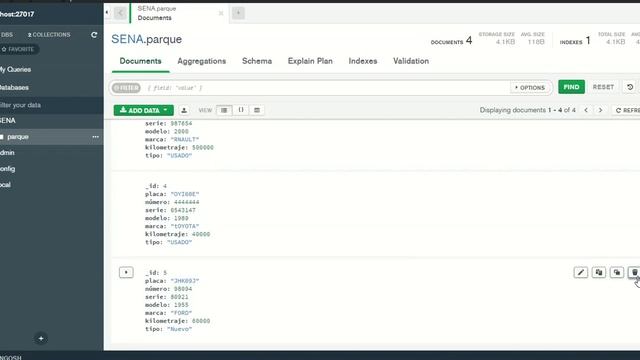Go to previous page of documents

point(586,110)
